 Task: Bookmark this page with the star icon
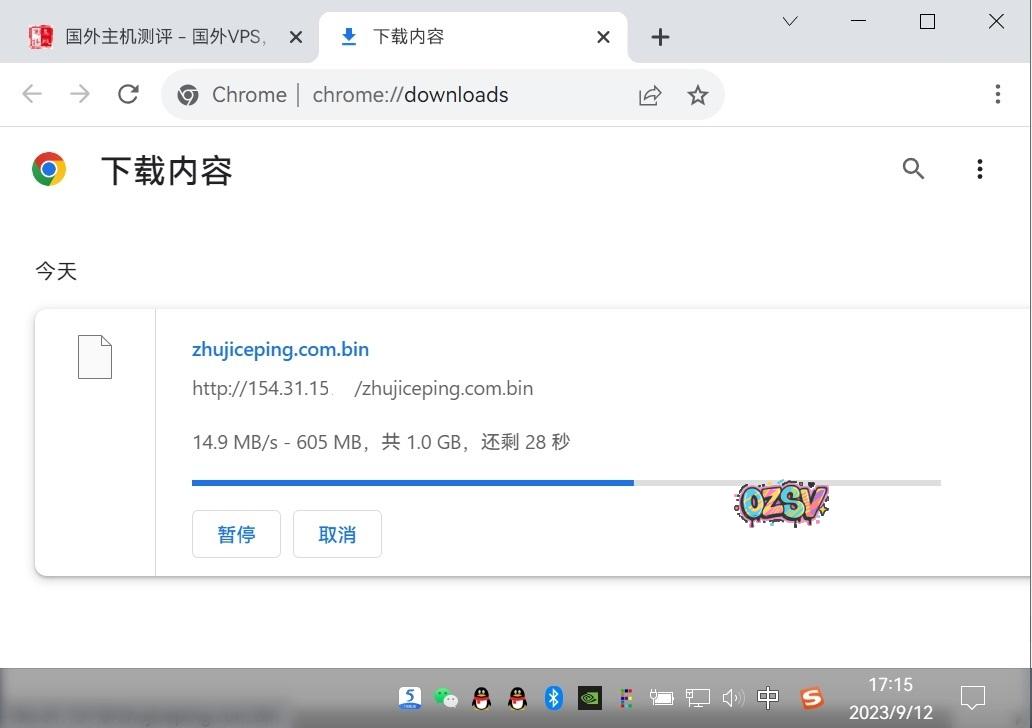[x=698, y=95]
